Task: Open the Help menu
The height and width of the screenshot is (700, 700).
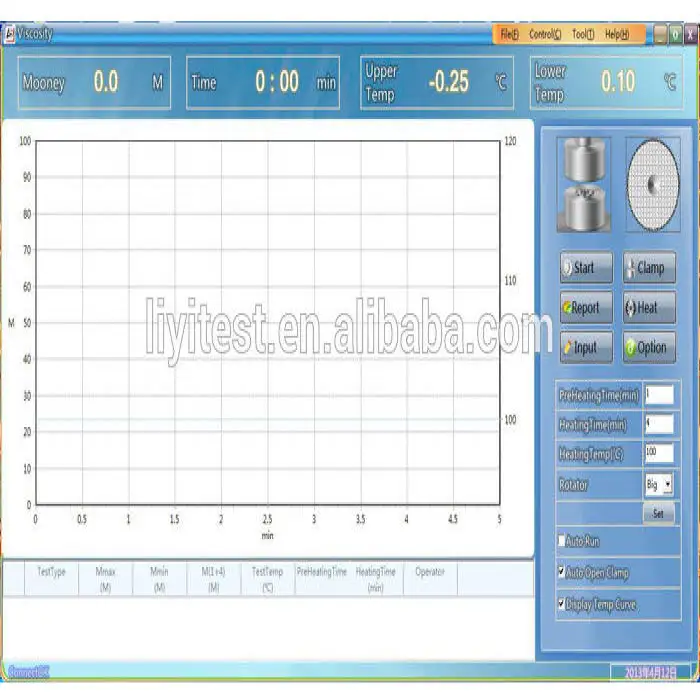Action: tap(617, 34)
